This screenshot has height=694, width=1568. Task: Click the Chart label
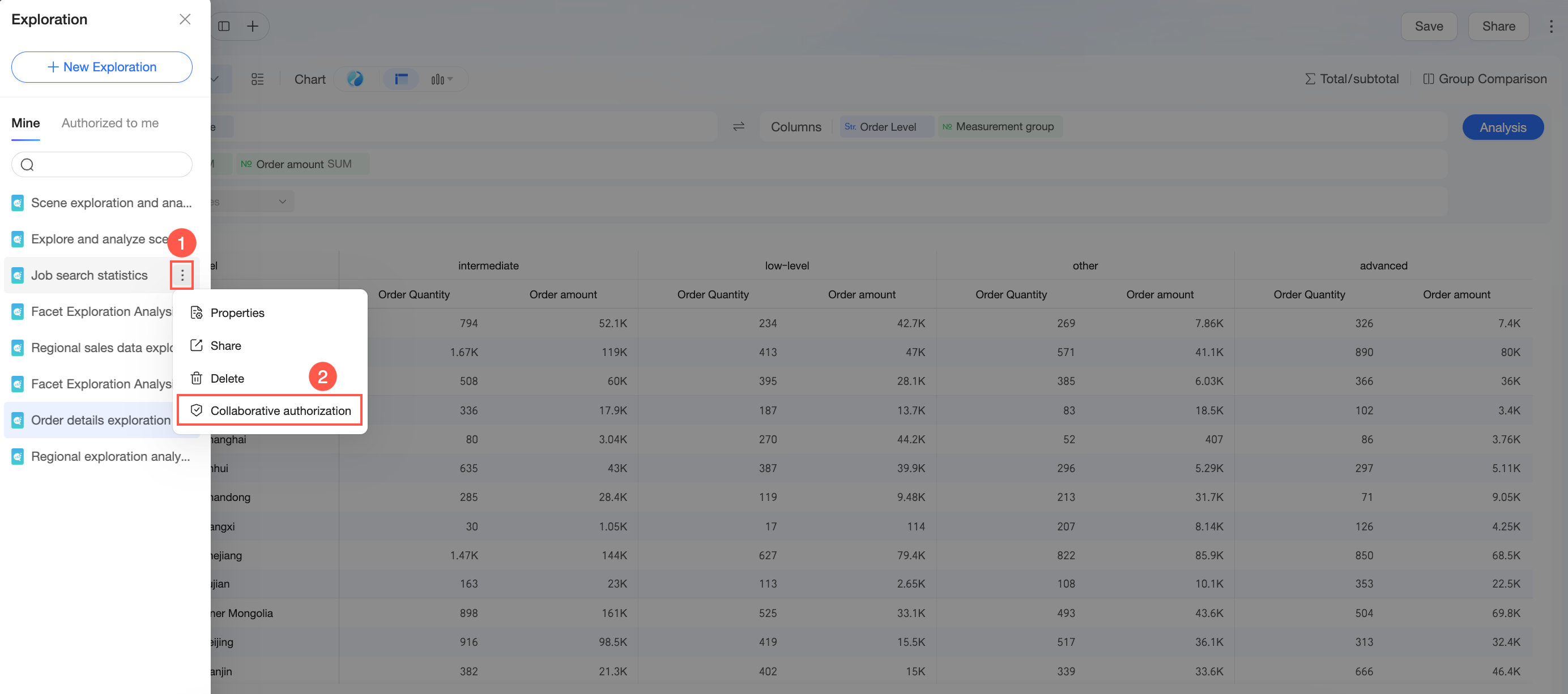point(310,79)
